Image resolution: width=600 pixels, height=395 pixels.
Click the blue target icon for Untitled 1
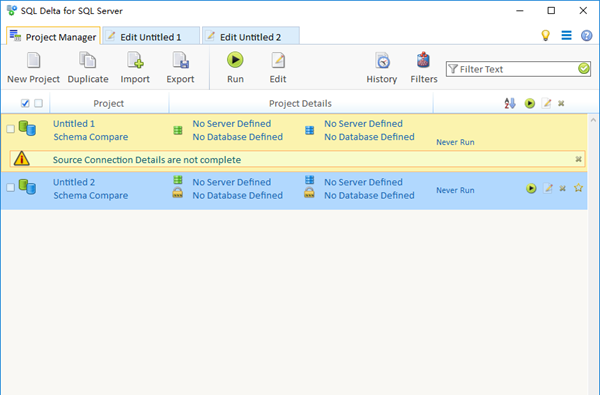[x=310, y=130]
